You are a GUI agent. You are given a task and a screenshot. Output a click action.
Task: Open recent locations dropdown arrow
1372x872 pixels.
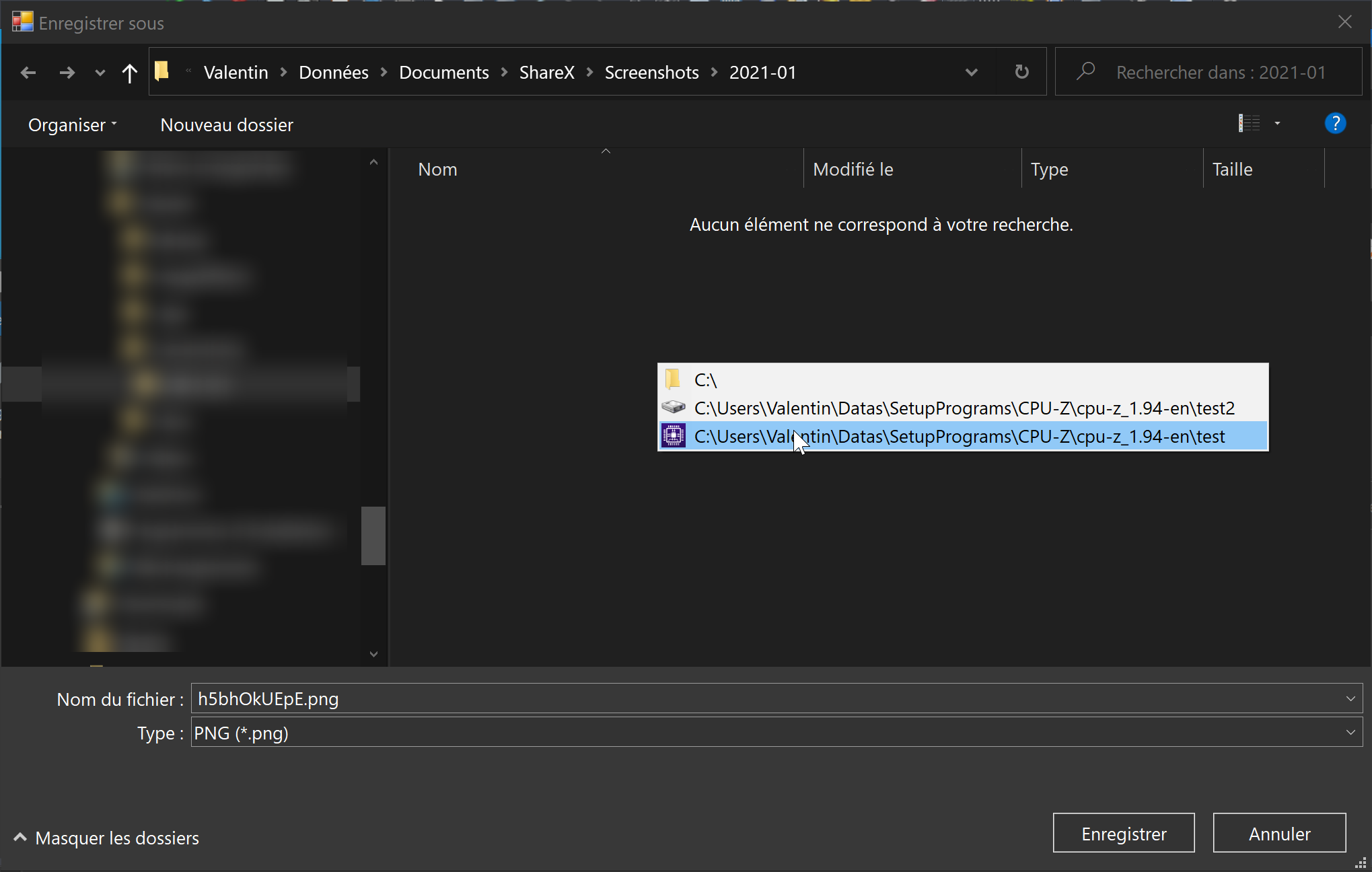(x=100, y=73)
